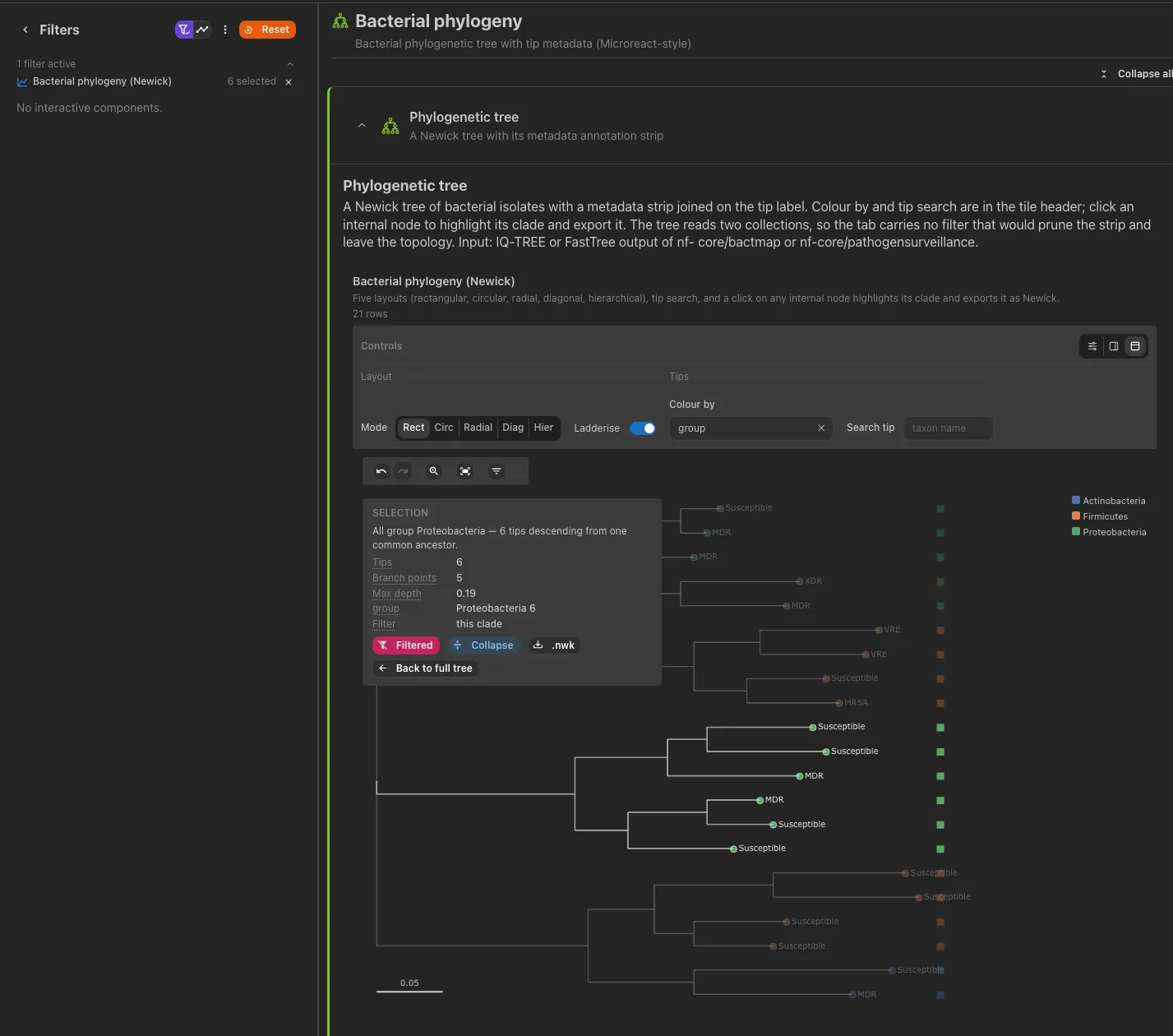This screenshot has height=1036, width=1173.
Task: Select Circ layout mode
Action: tap(444, 428)
